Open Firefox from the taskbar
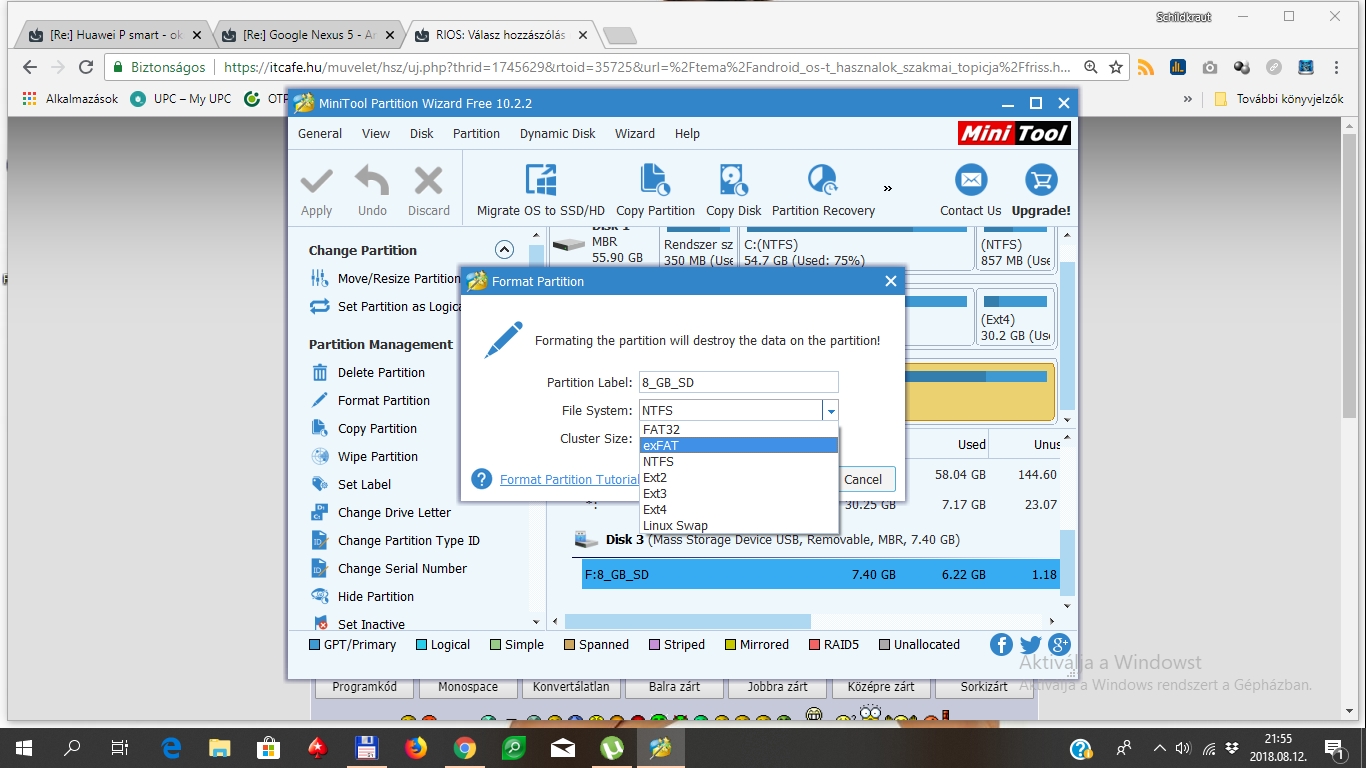 tap(415, 747)
